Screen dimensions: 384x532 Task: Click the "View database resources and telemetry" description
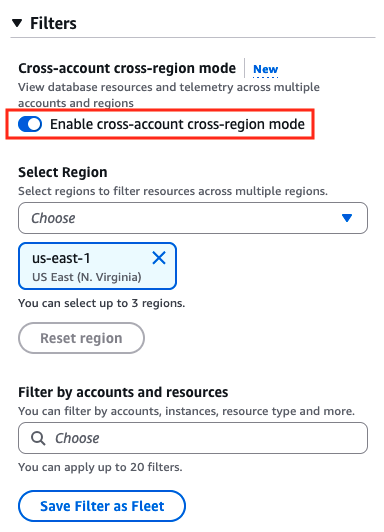click(169, 95)
